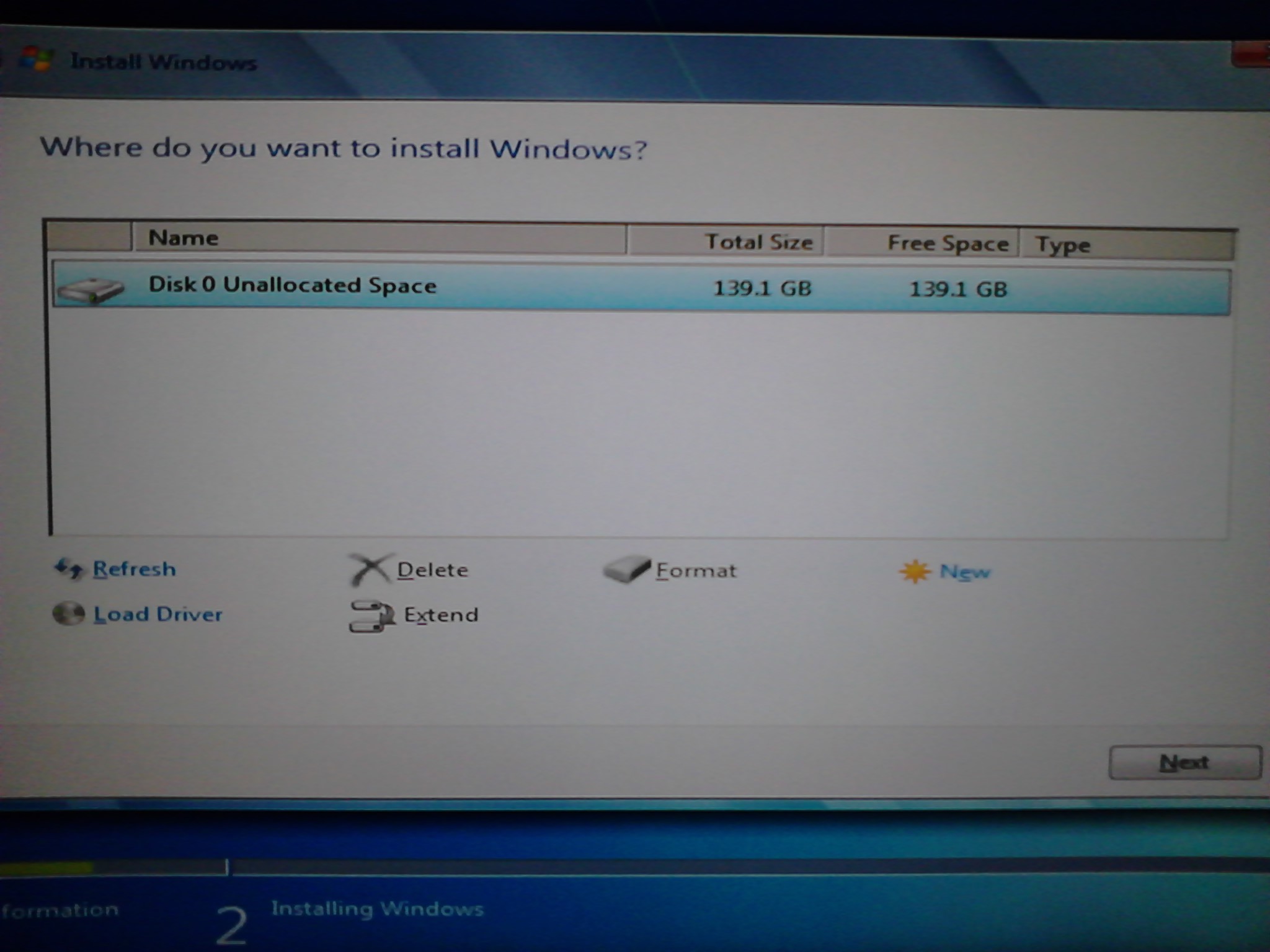The image size is (1270, 952).
Task: Click the installation progress bar
Action: tap(635, 867)
